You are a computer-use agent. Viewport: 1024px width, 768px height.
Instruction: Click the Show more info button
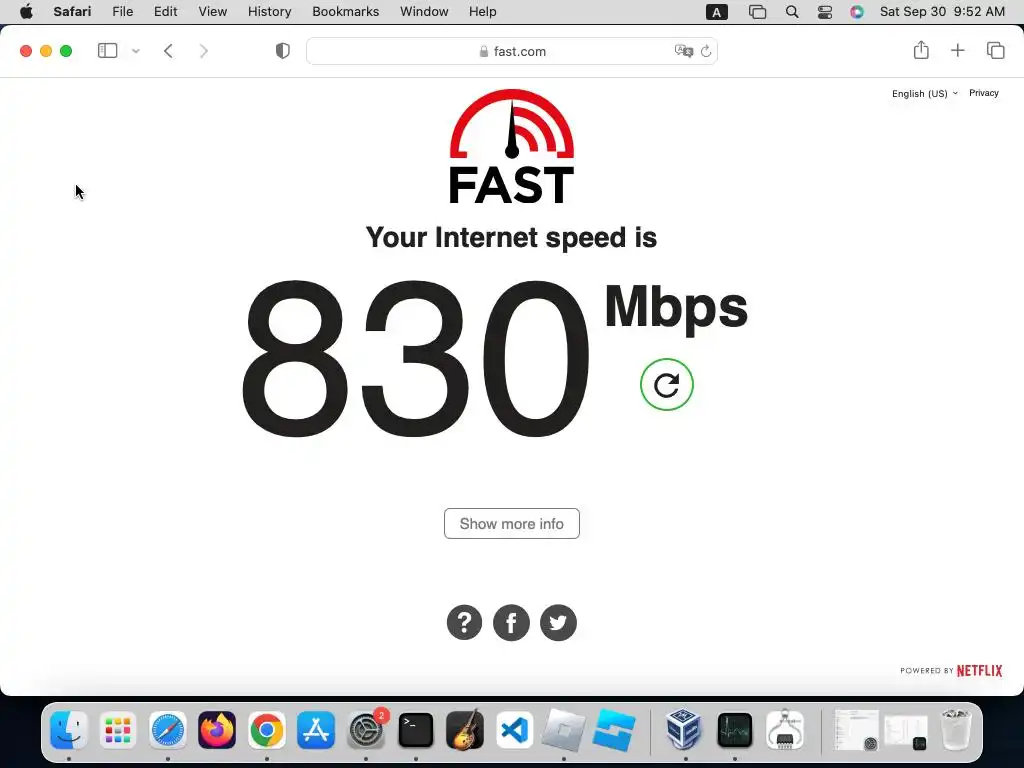511,524
